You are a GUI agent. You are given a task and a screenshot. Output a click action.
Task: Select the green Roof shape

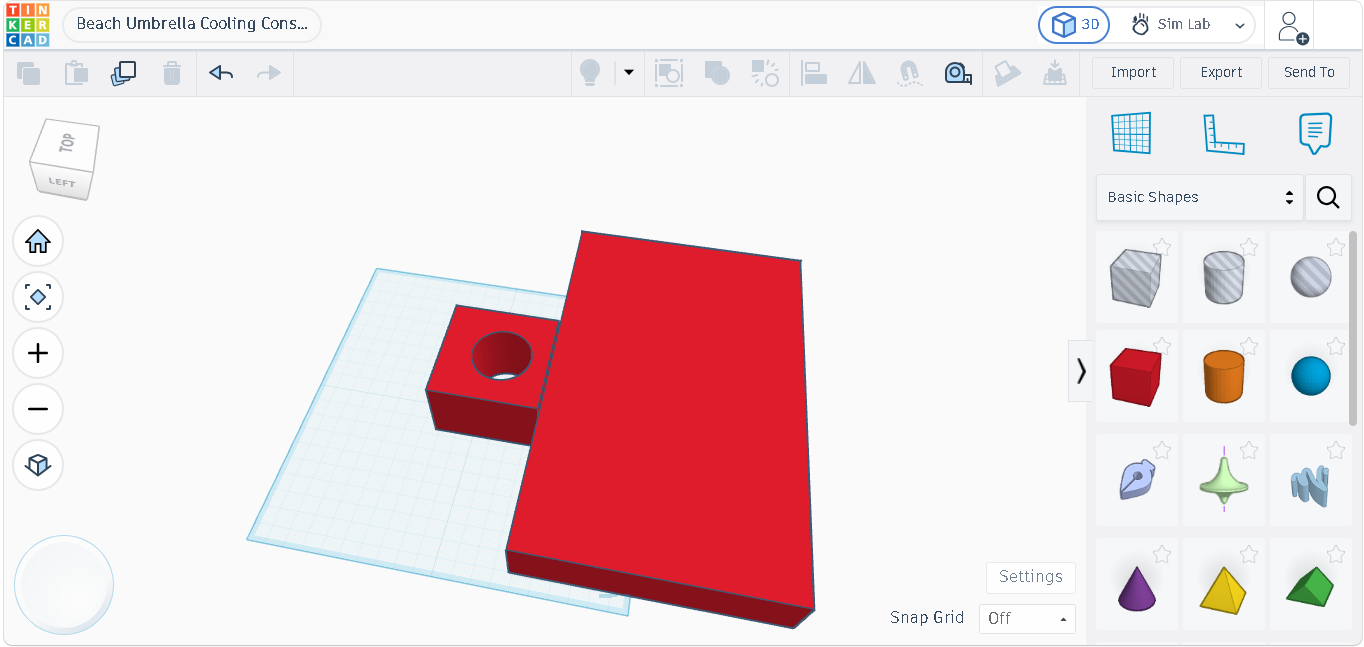click(x=1310, y=586)
